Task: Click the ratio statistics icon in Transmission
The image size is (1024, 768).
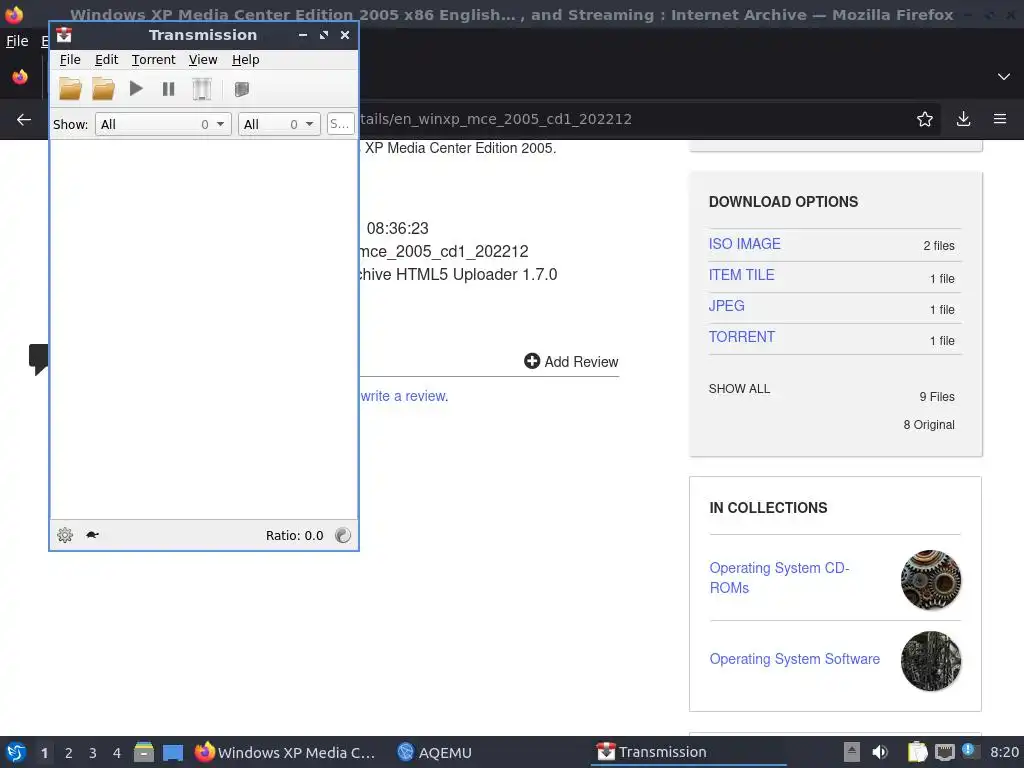Action: coord(343,535)
